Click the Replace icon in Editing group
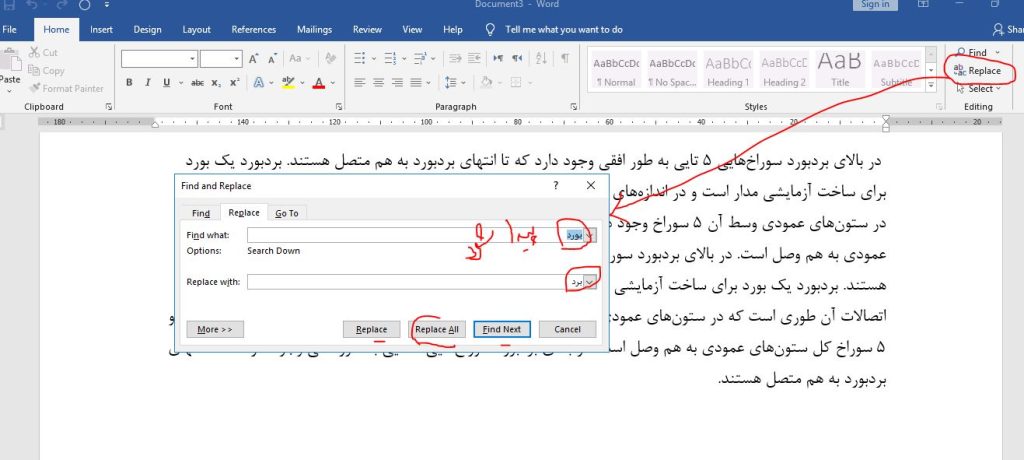 [976, 71]
